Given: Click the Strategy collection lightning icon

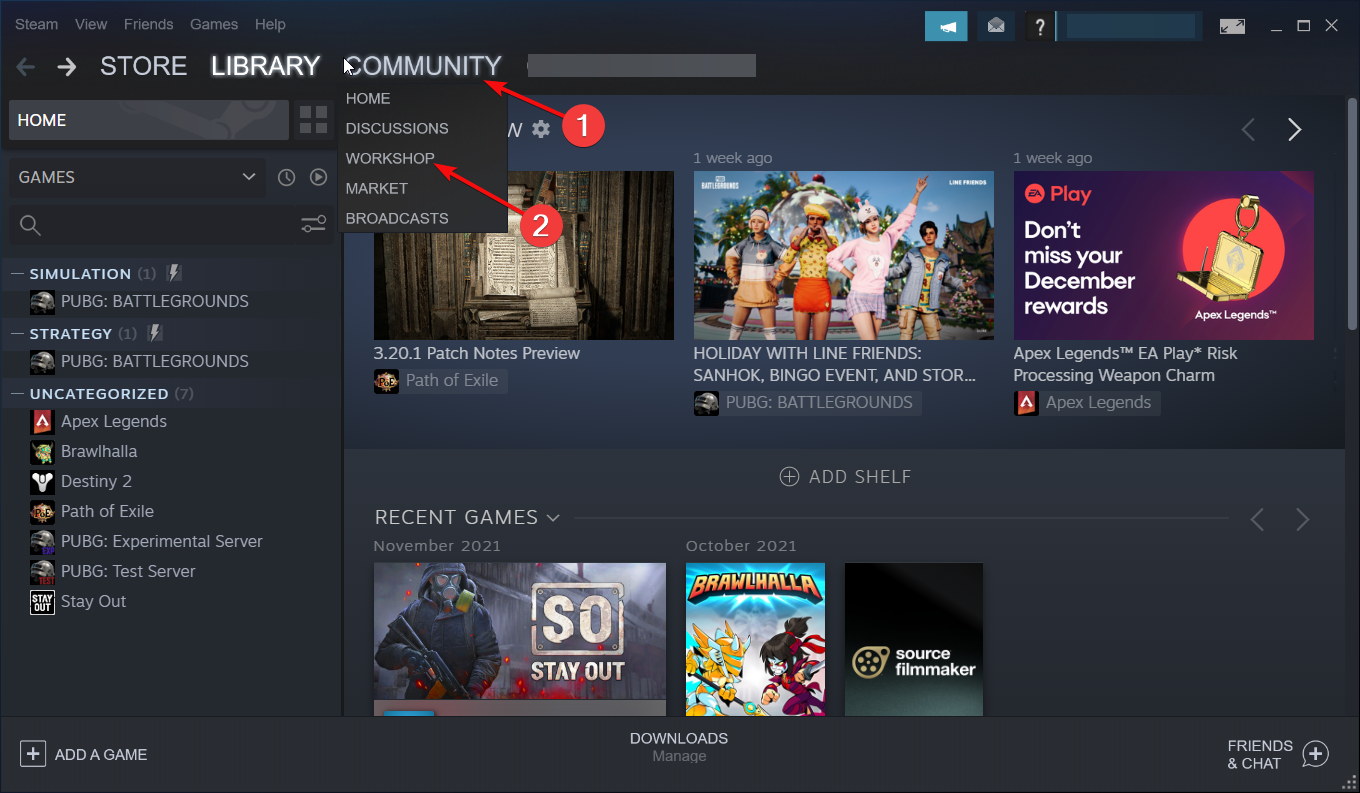Looking at the screenshot, I should (x=154, y=333).
